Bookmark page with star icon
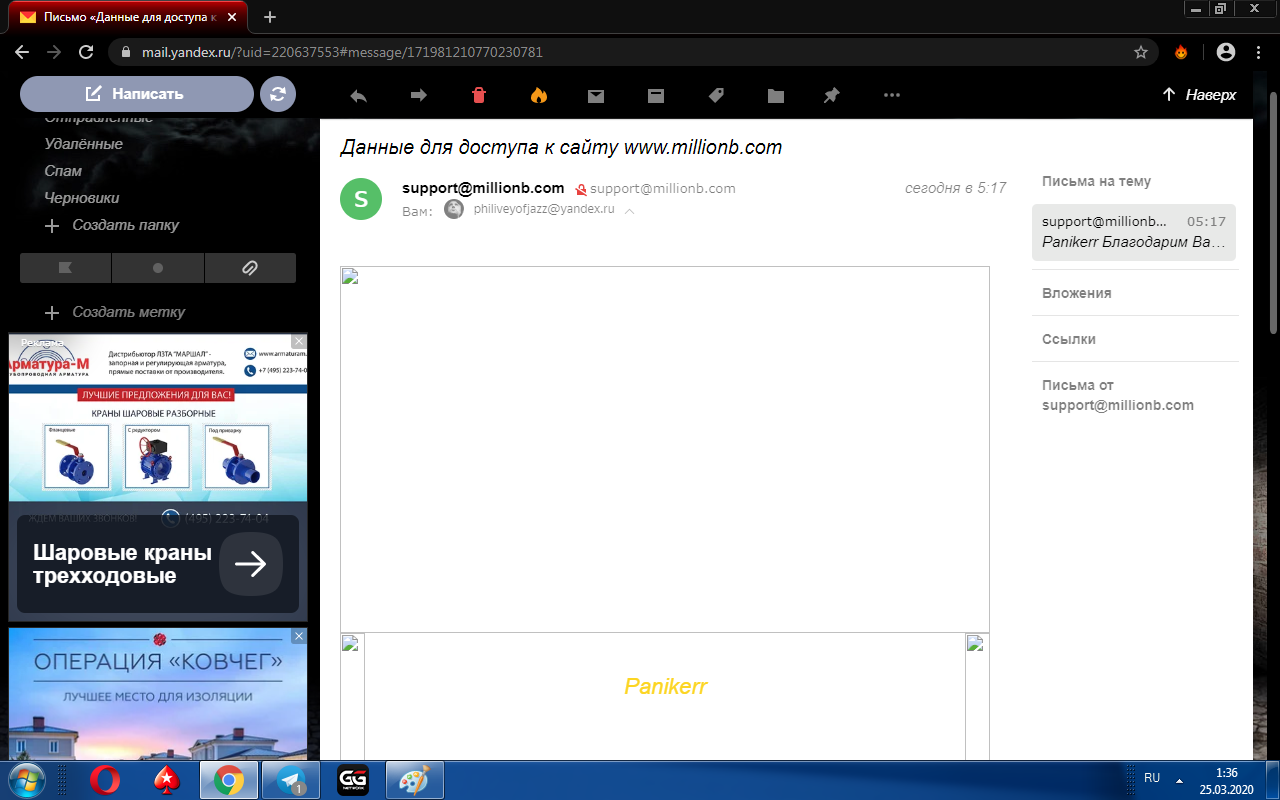The width and height of the screenshot is (1280, 800). click(x=1140, y=52)
